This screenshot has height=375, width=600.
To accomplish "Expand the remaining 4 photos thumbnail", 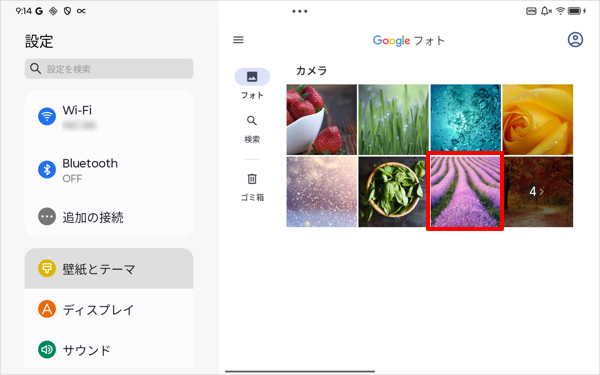I will click(x=537, y=192).
